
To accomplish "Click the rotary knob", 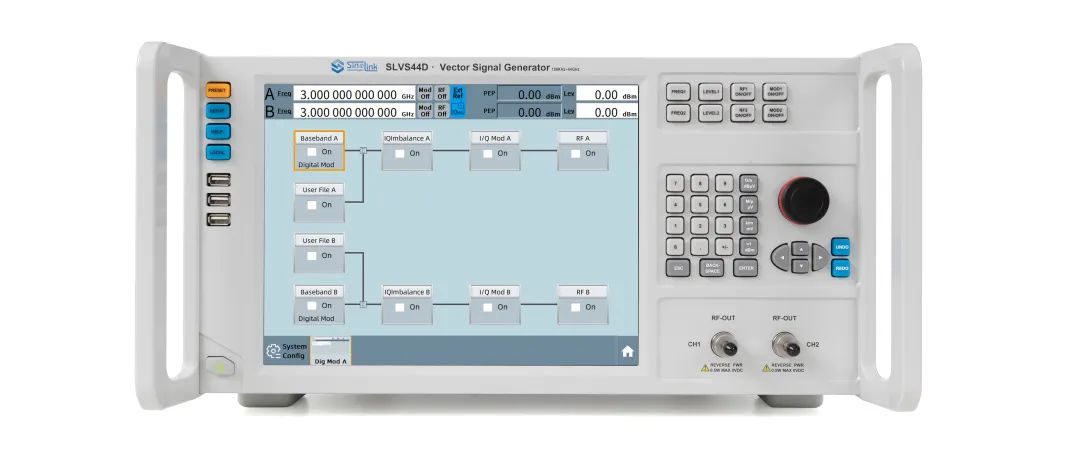I will click(x=804, y=199).
